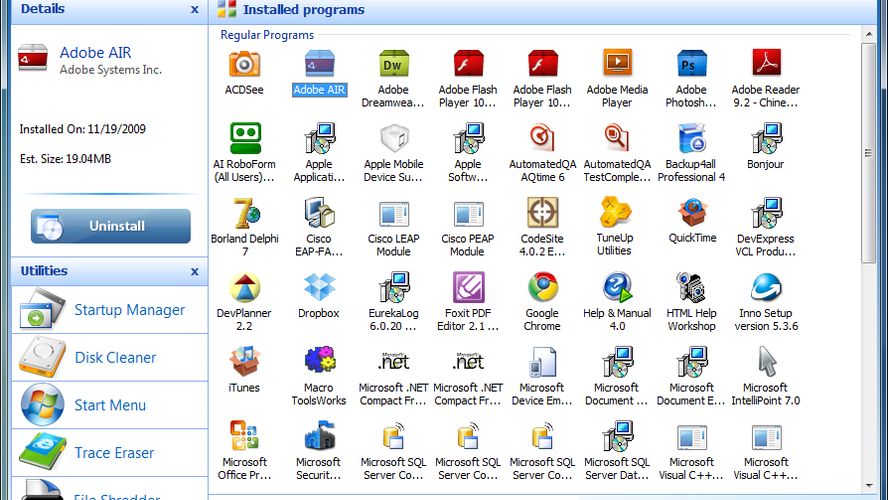
Task: Click the Uninstall button
Action: (x=110, y=226)
